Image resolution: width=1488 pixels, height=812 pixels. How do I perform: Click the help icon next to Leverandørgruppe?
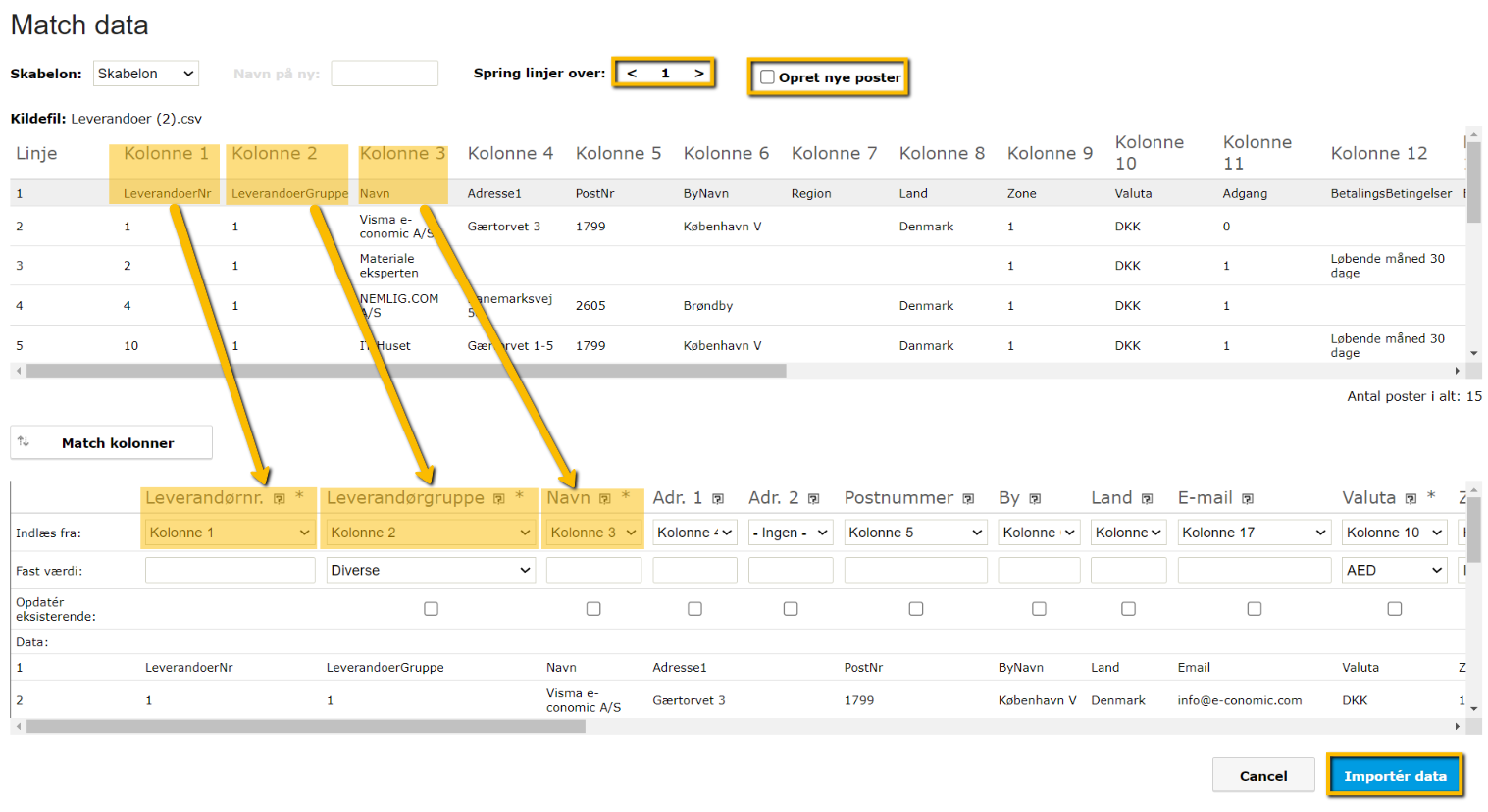500,498
